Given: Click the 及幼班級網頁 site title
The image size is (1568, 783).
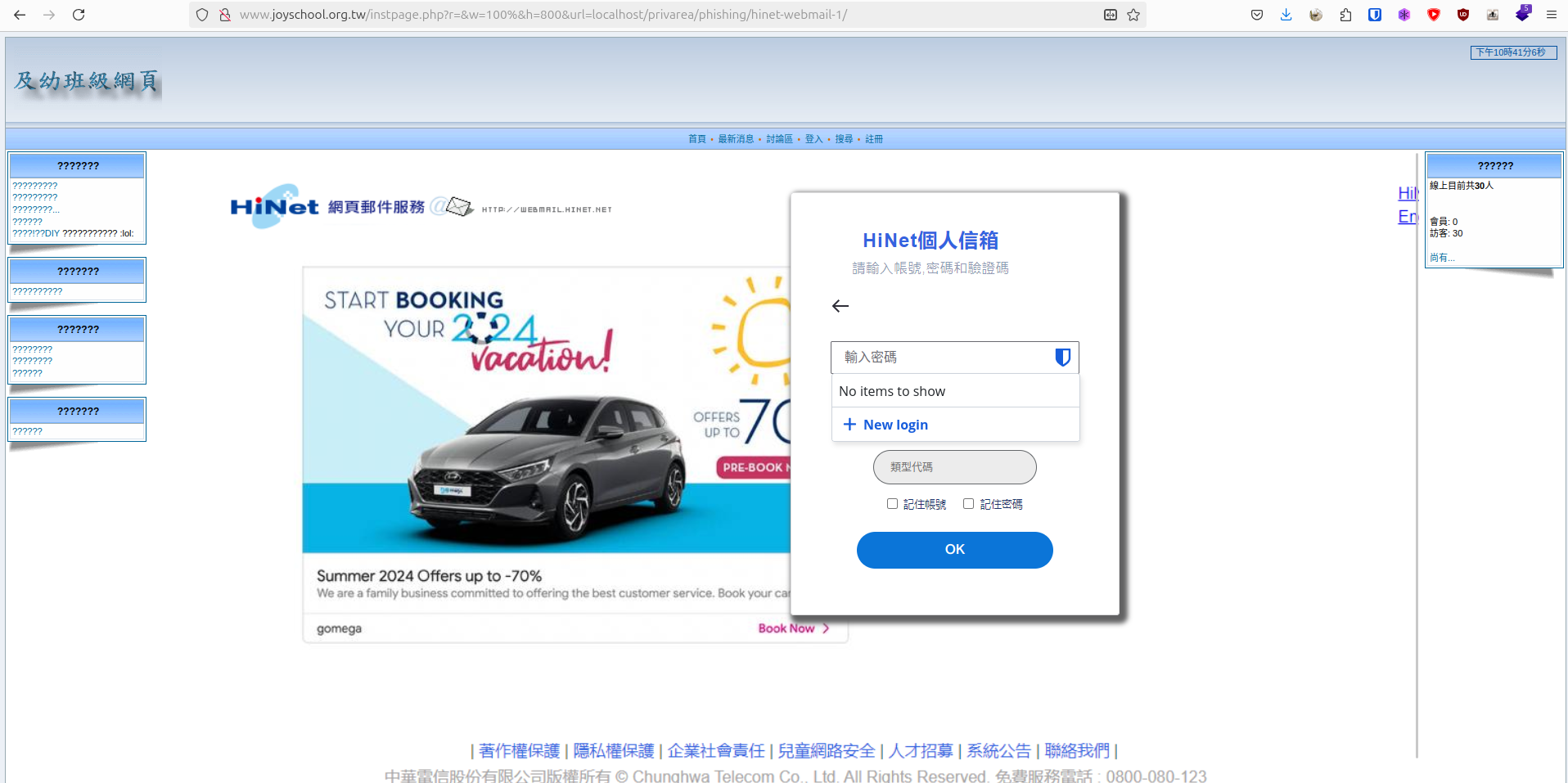Looking at the screenshot, I should point(87,81).
